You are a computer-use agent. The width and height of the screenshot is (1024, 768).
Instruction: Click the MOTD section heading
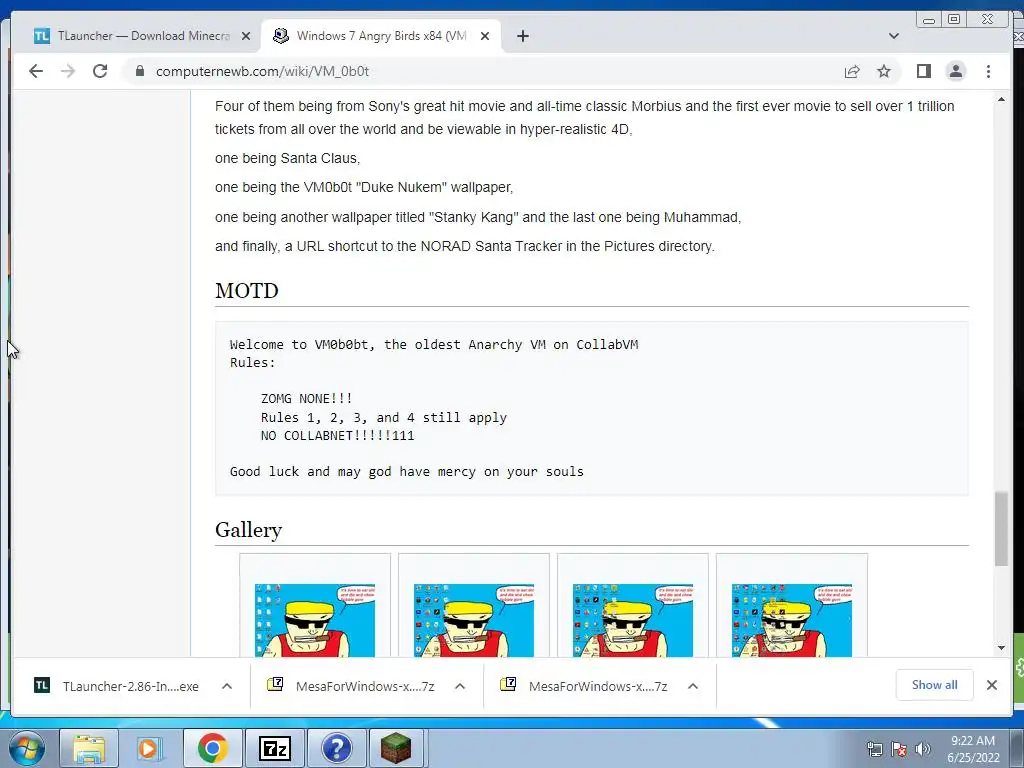[x=247, y=291]
